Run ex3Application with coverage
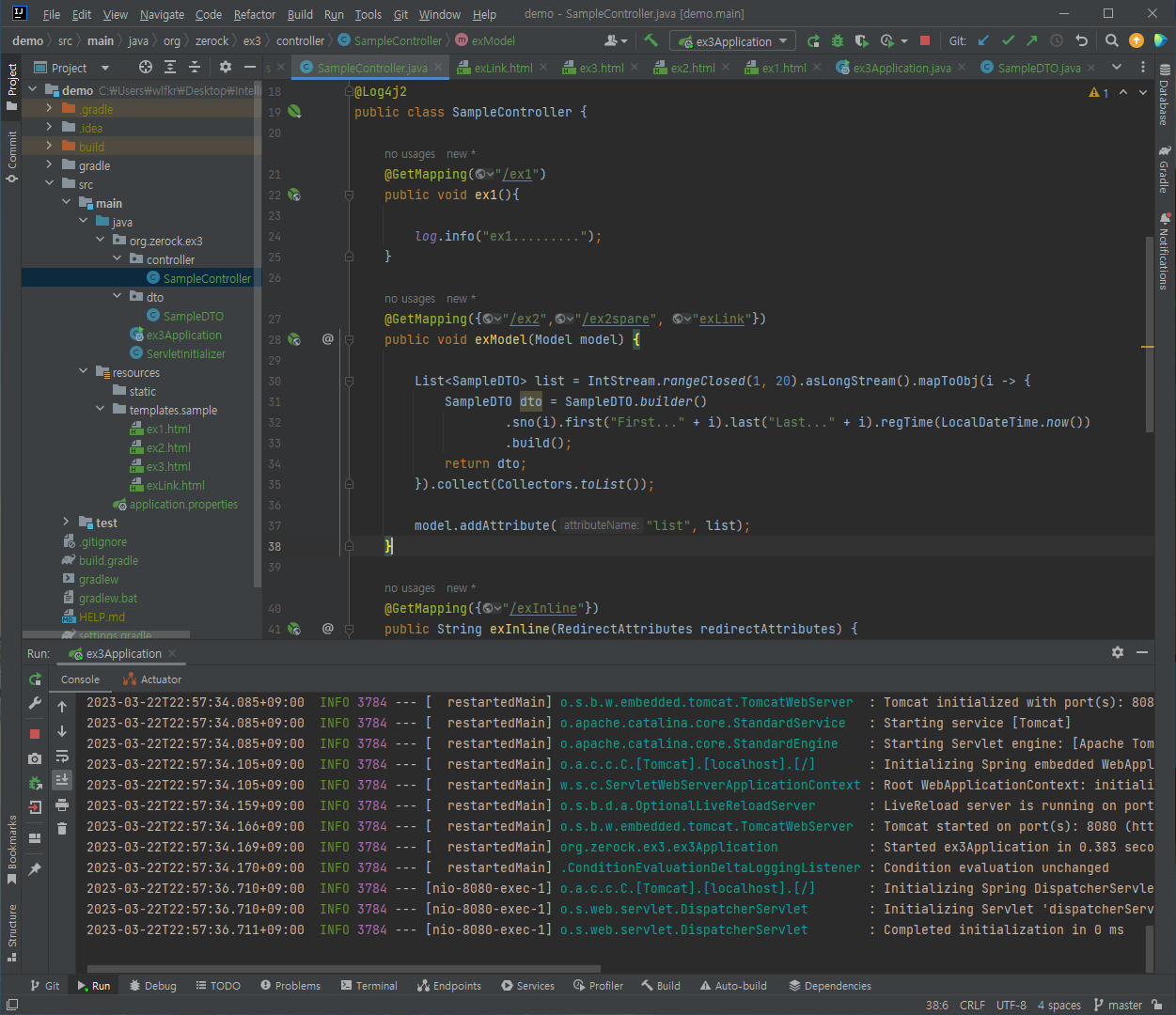 click(862, 40)
